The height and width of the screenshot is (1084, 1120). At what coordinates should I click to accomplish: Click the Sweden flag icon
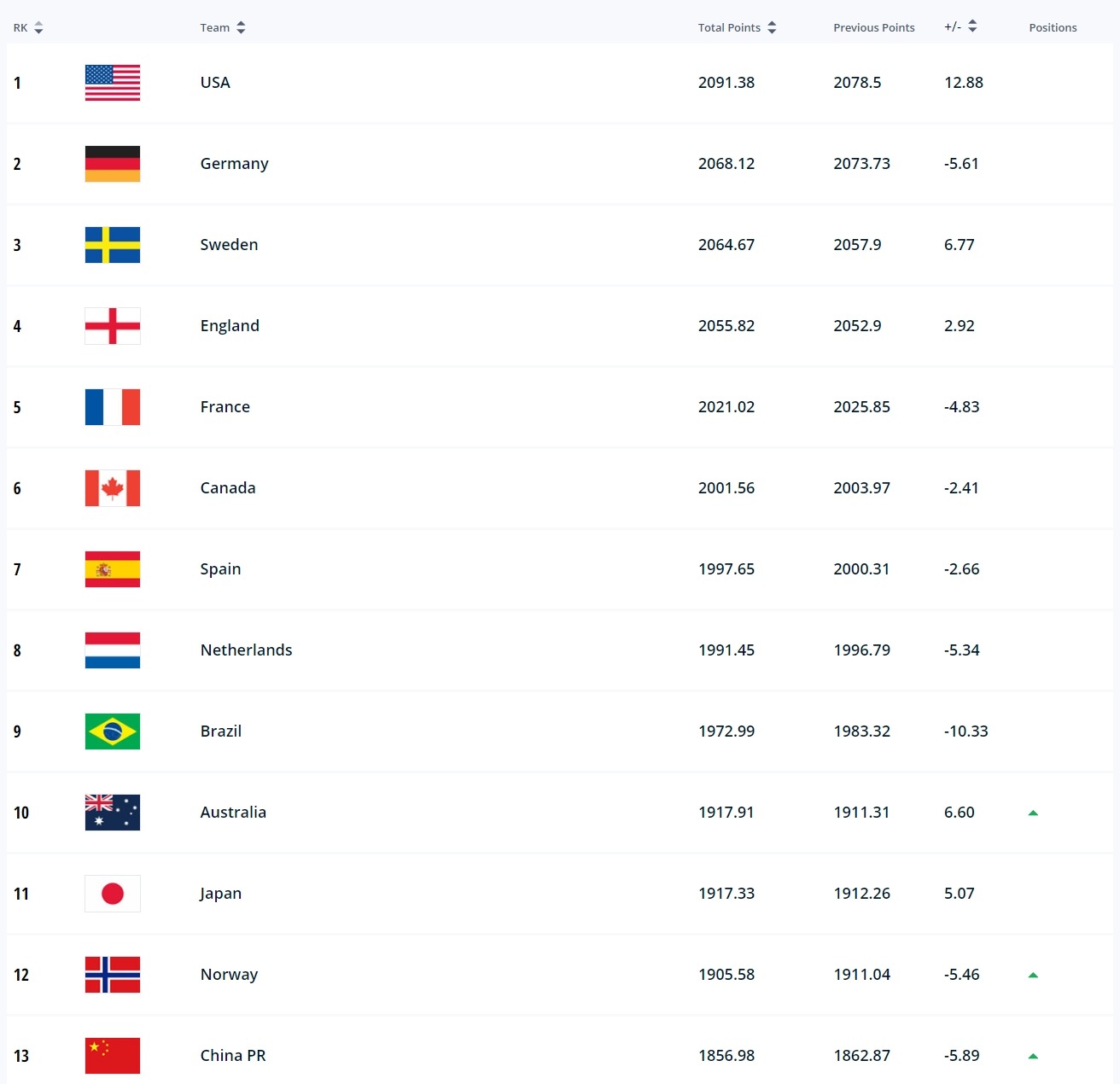tap(112, 244)
